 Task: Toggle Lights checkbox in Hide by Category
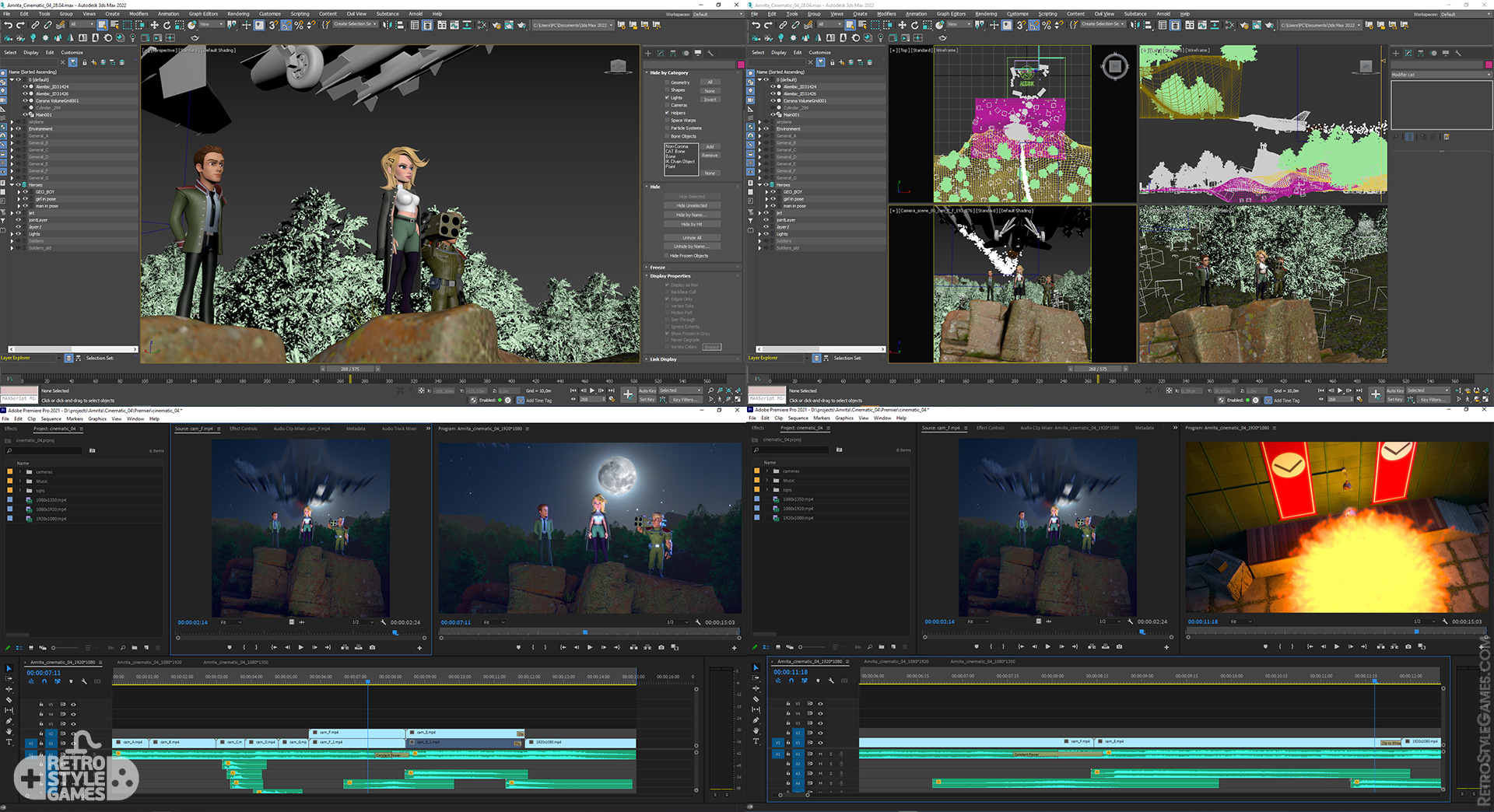point(668,98)
